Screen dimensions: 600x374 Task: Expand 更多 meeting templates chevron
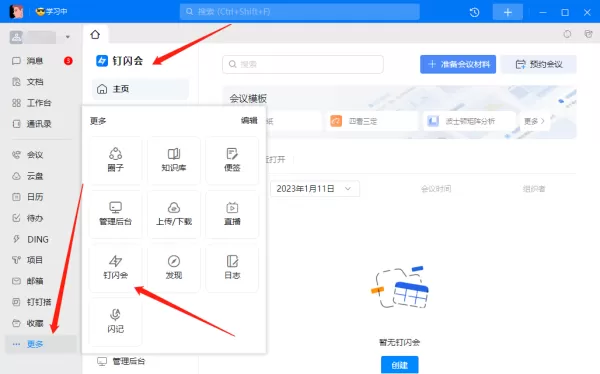(x=535, y=121)
